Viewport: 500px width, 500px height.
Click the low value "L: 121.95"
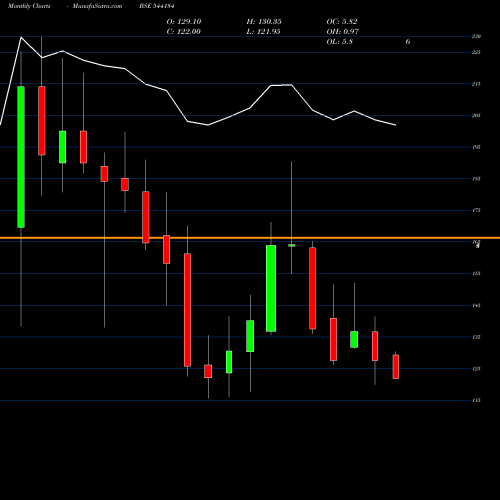(263, 31)
